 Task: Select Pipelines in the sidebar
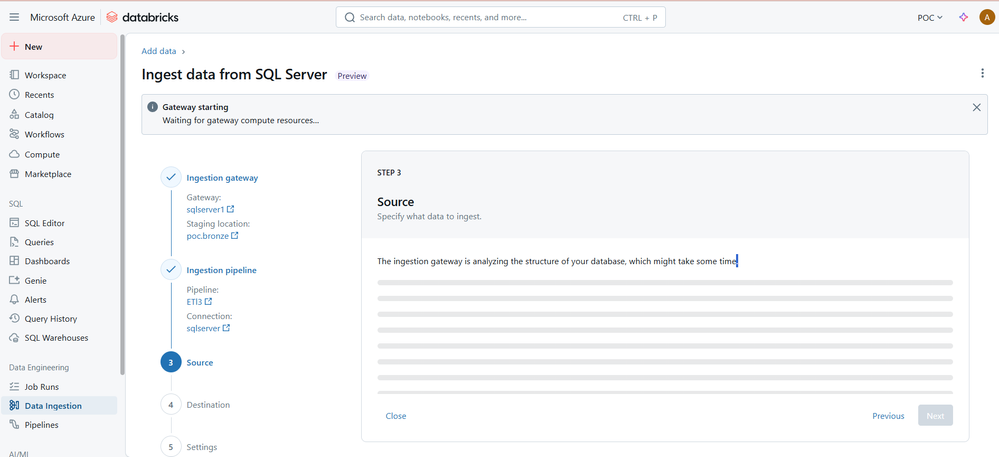point(41,425)
